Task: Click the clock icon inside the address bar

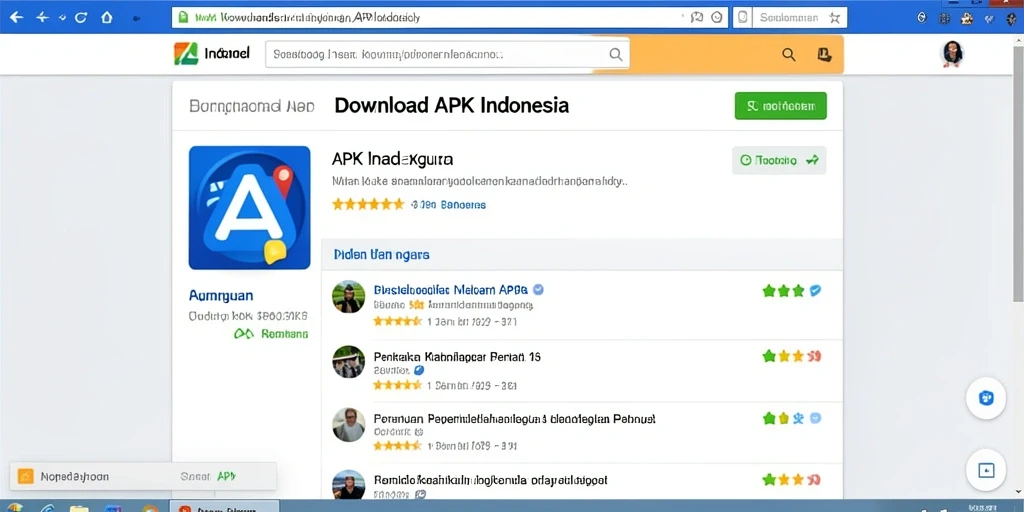Action: 716,18
